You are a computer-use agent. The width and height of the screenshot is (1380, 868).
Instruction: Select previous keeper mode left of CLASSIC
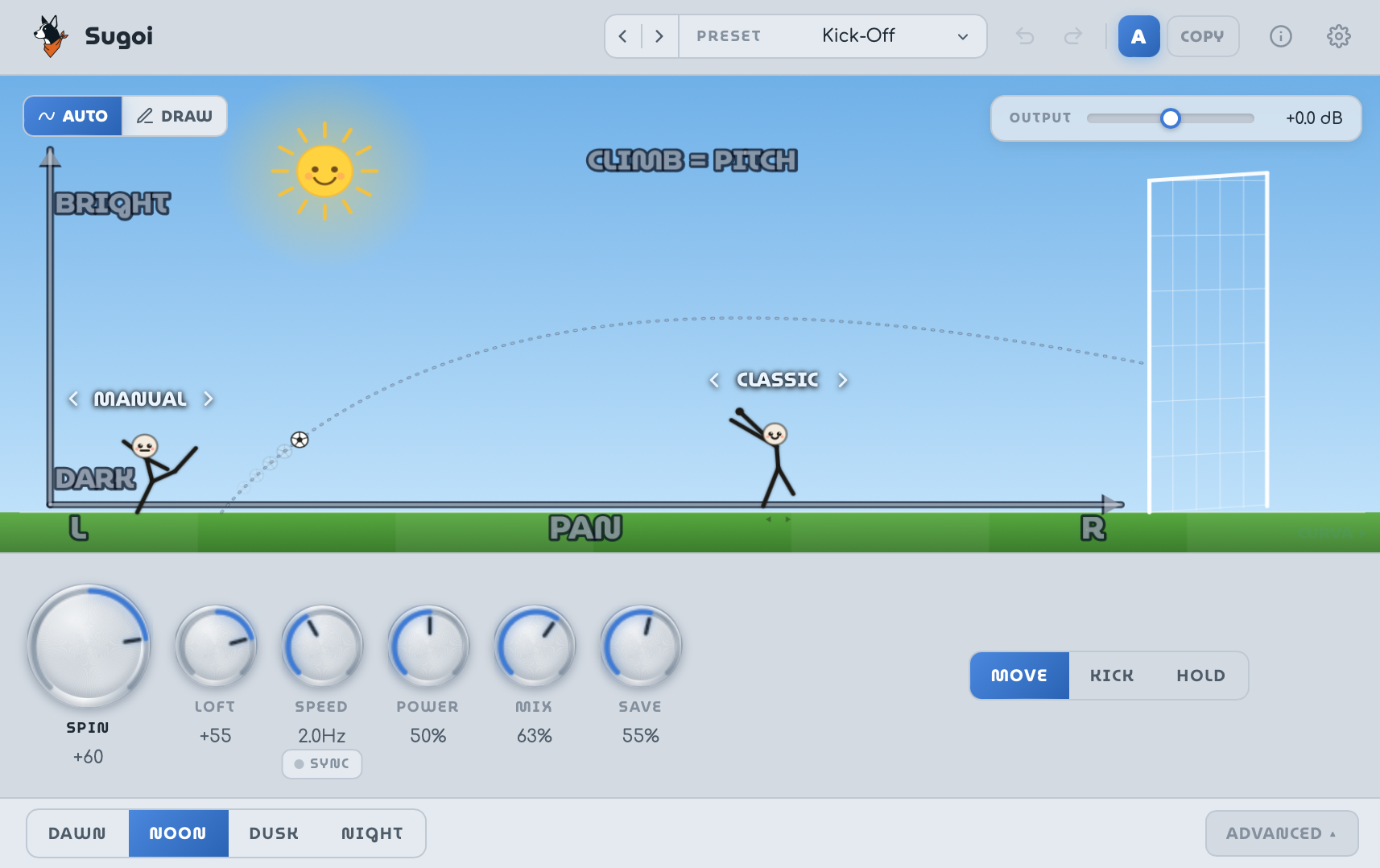(x=713, y=380)
